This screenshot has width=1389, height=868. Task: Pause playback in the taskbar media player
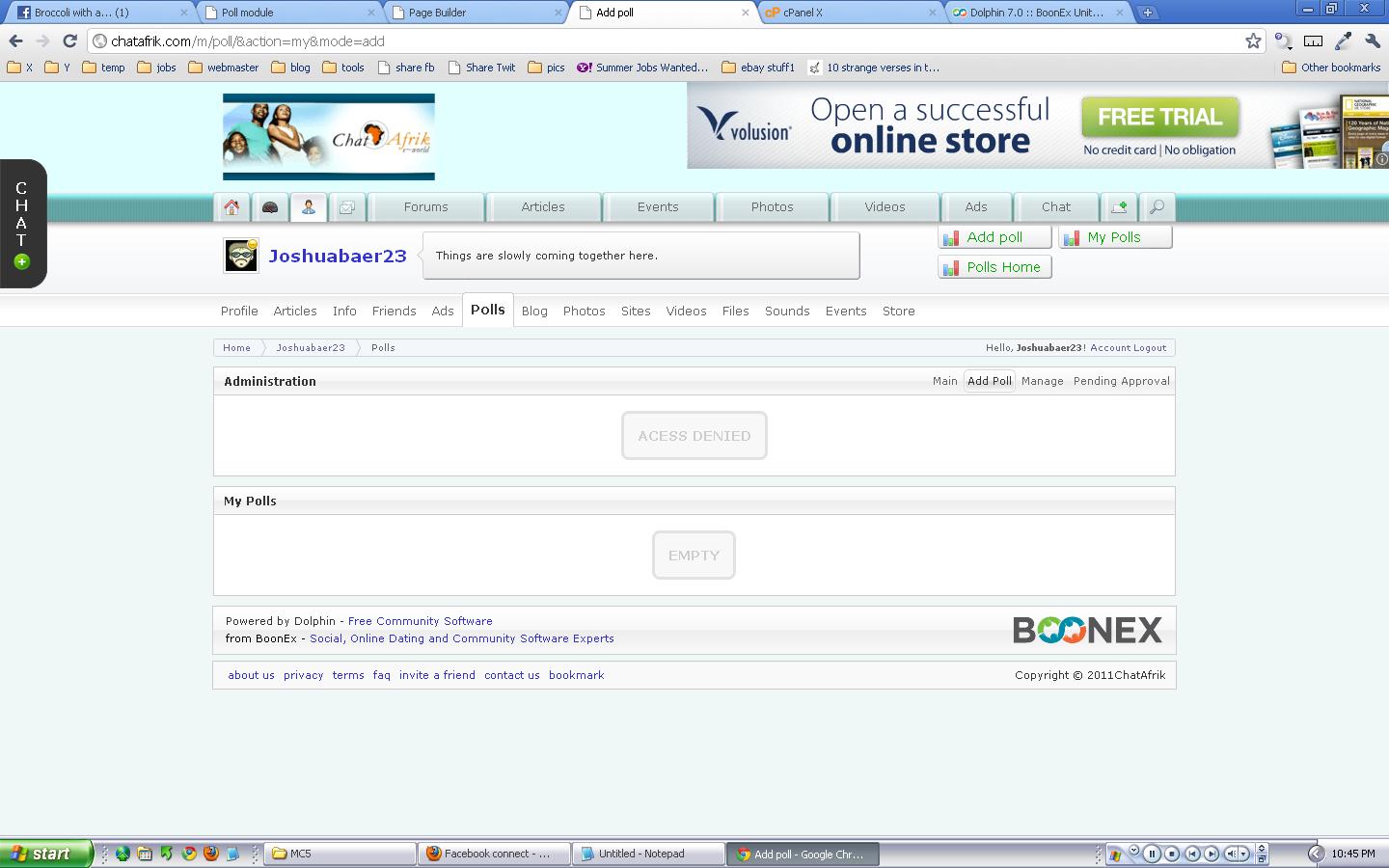(x=1152, y=854)
